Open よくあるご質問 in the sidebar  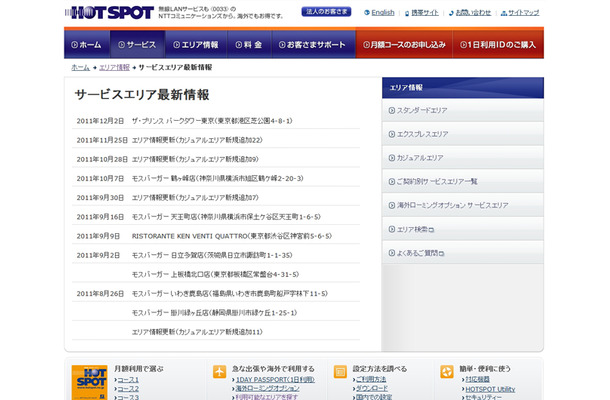463,253
